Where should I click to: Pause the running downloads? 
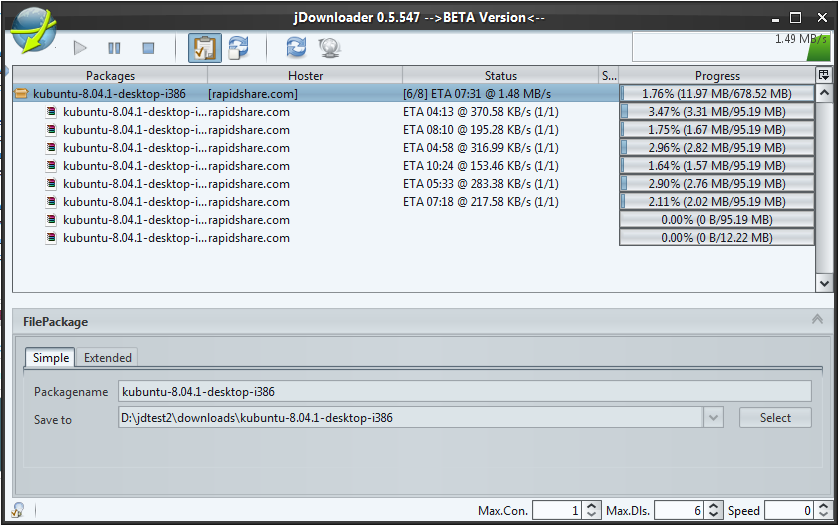click(x=114, y=47)
